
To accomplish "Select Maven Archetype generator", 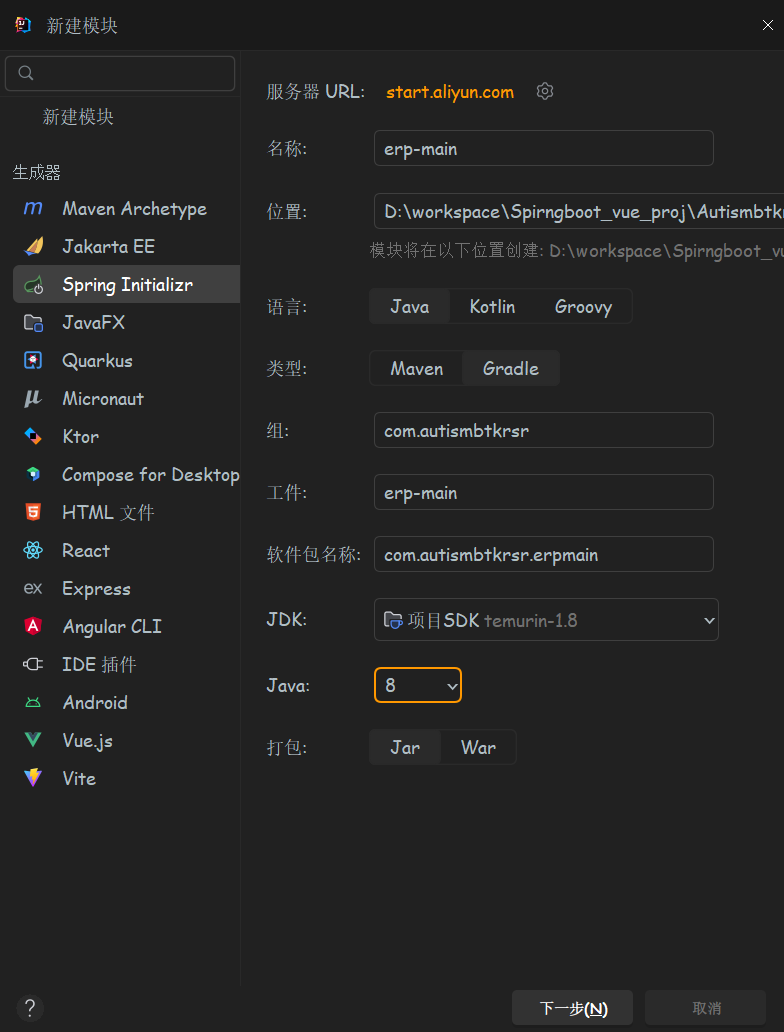I will click(x=126, y=209).
